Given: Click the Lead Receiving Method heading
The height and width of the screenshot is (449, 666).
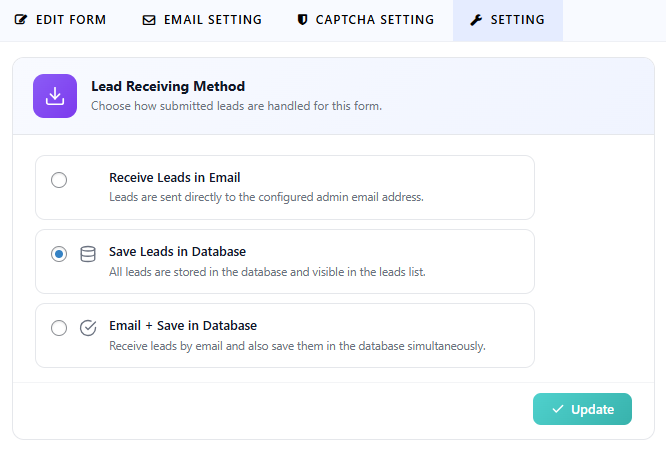Looking at the screenshot, I should click(167, 87).
